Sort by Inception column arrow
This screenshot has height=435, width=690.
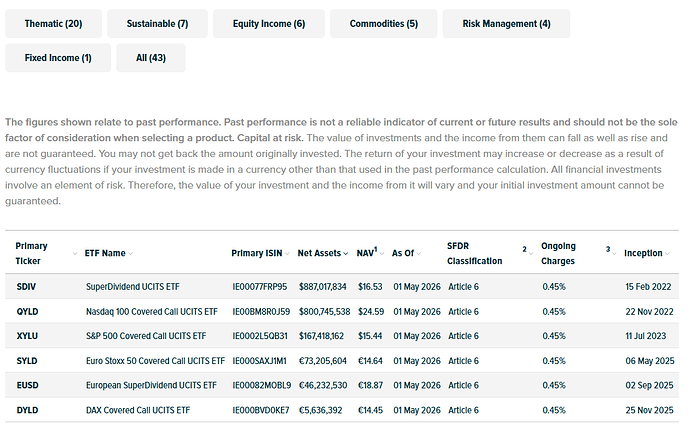[667, 254]
